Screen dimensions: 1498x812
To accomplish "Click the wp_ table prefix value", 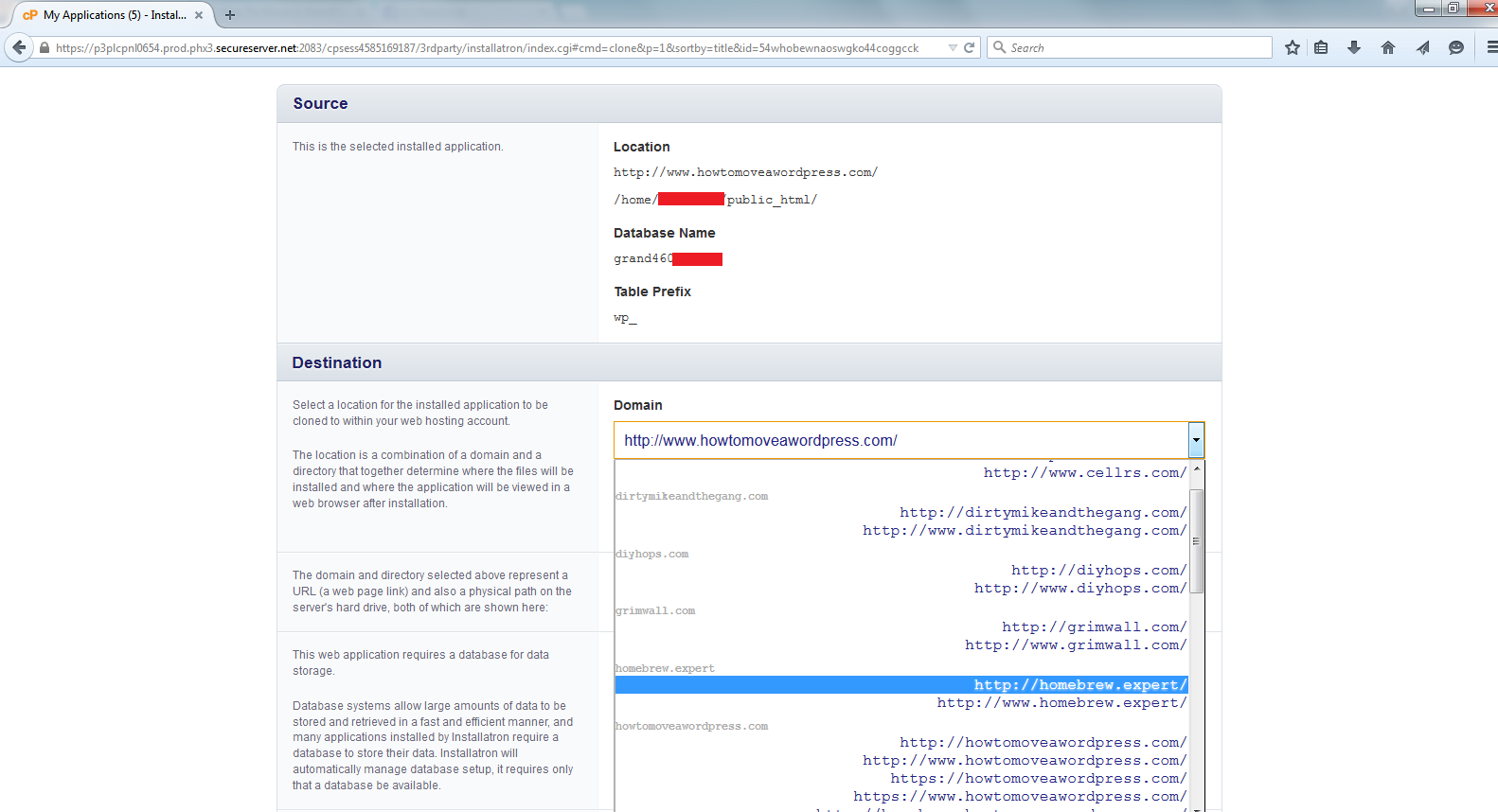I will [625, 318].
